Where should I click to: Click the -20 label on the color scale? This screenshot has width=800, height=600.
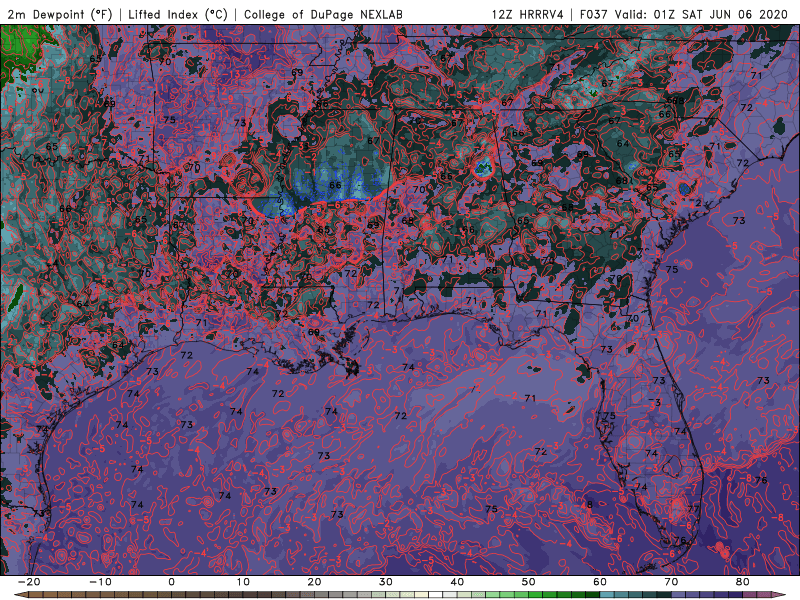[29, 582]
